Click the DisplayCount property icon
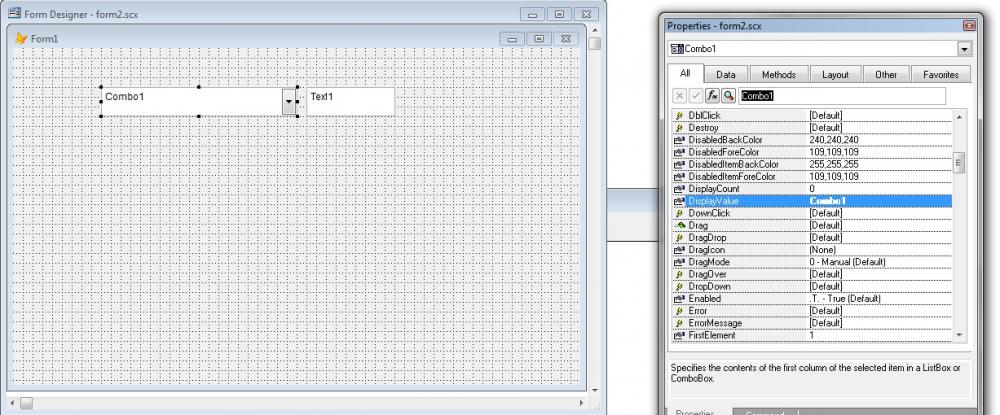Viewport: 1000px width, 415px height. (679, 189)
